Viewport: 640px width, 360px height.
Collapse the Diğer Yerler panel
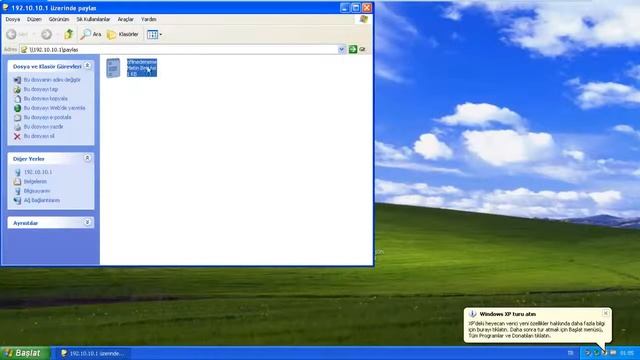click(x=87, y=158)
